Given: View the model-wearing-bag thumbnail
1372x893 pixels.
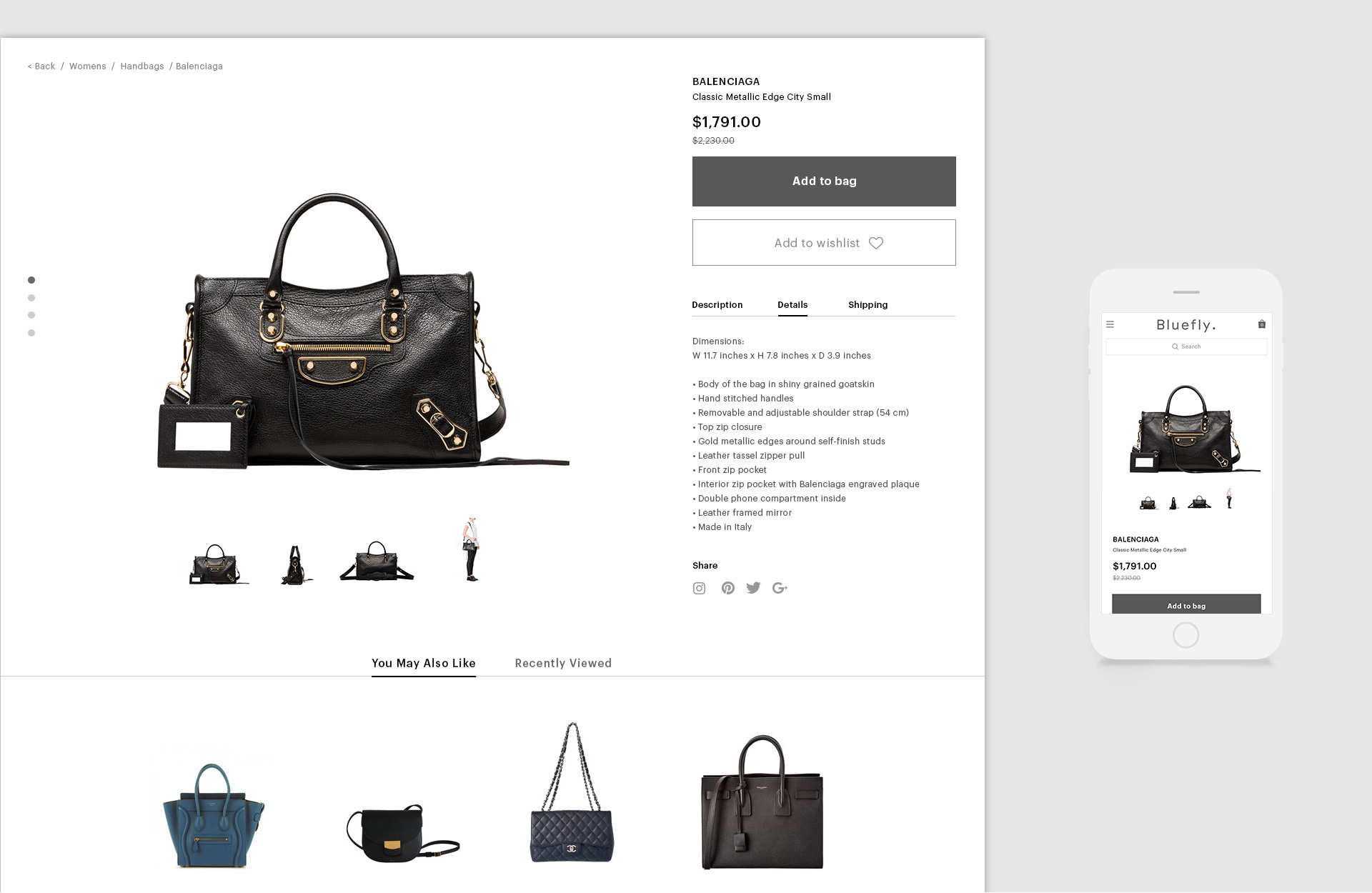Looking at the screenshot, I should tap(470, 549).
